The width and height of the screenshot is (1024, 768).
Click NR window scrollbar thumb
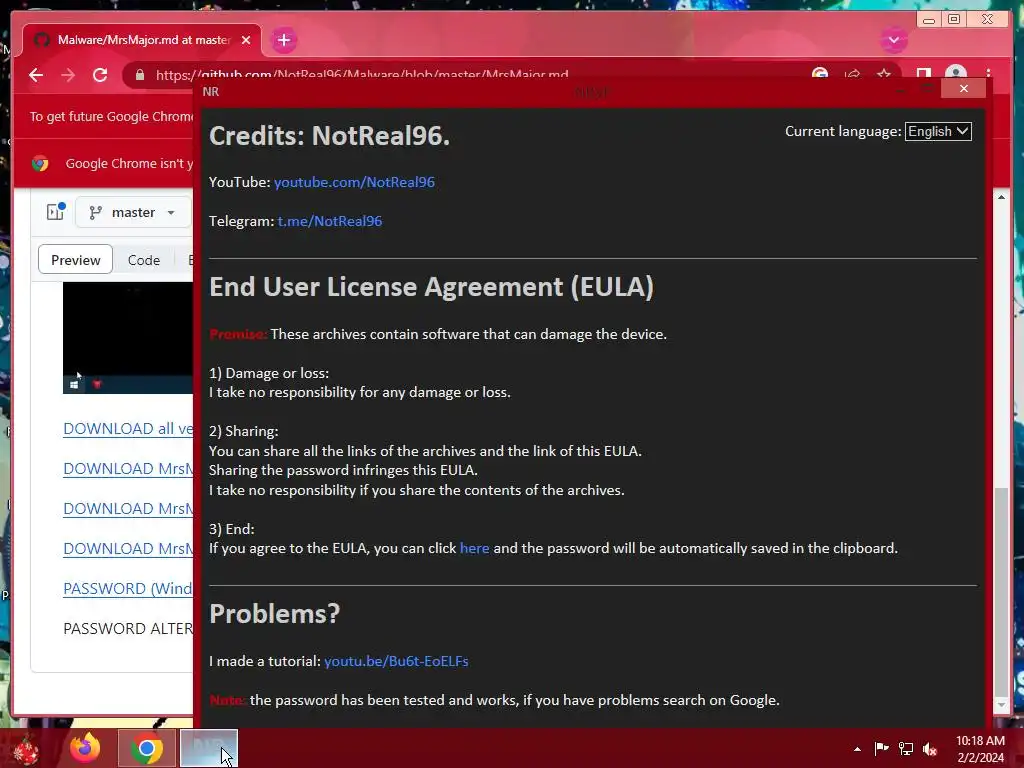tap(1000, 591)
